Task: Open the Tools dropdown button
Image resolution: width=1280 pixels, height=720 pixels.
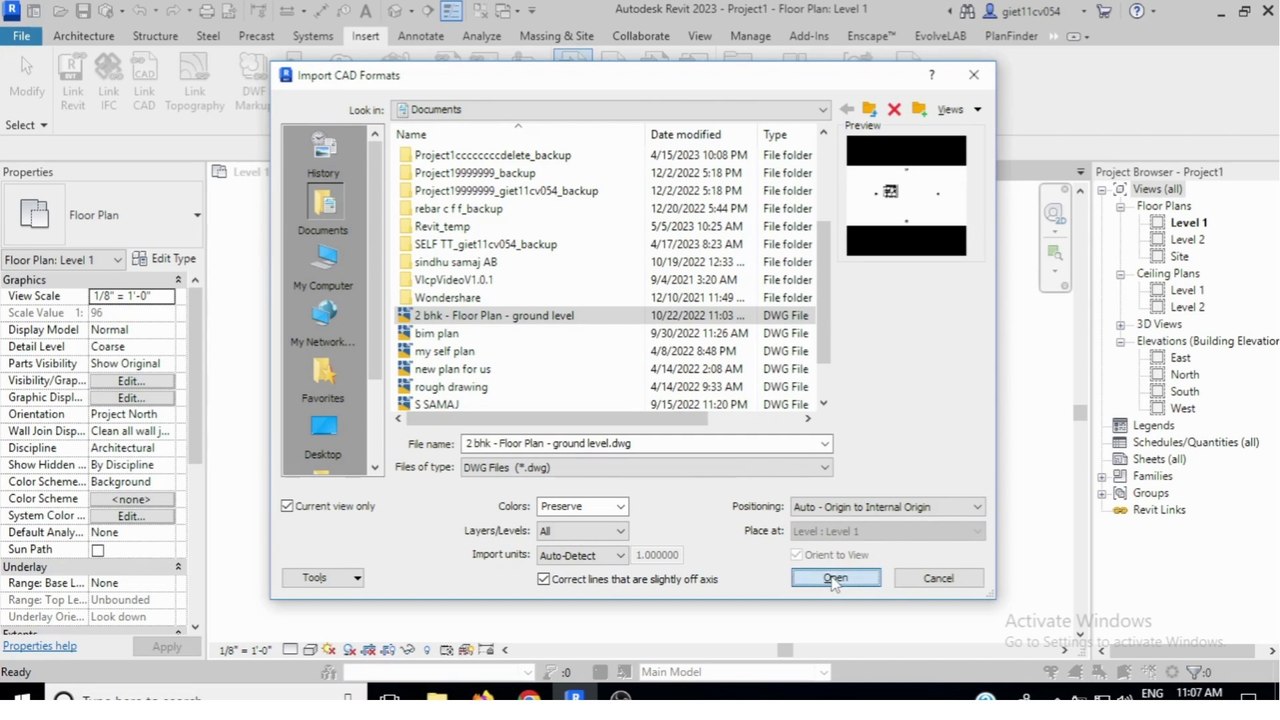Action: click(x=323, y=577)
